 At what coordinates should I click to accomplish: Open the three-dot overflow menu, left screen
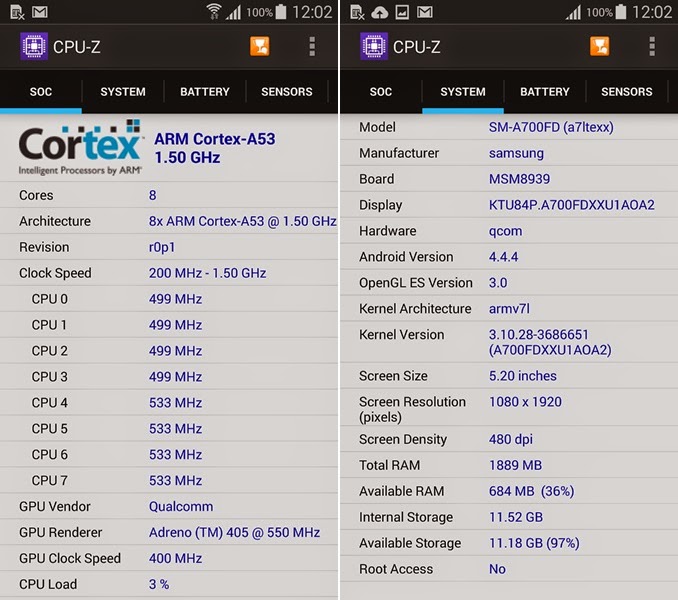[x=312, y=46]
